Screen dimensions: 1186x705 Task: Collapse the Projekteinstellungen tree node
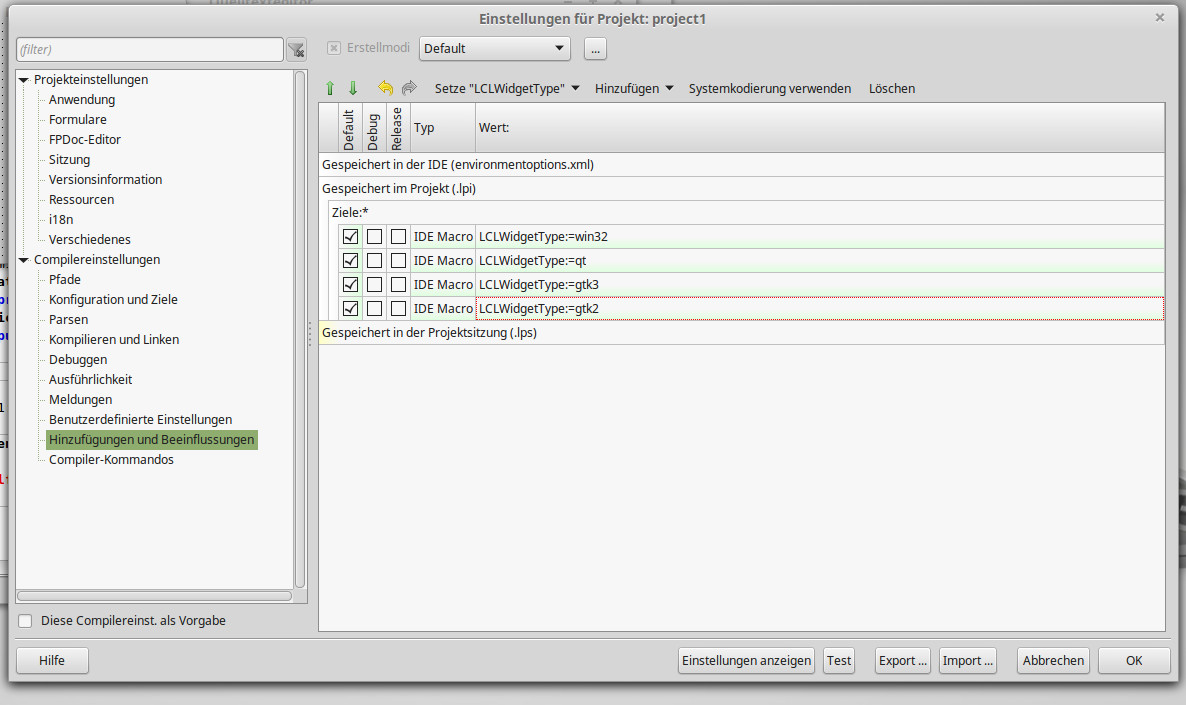pyautogui.click(x=24, y=80)
